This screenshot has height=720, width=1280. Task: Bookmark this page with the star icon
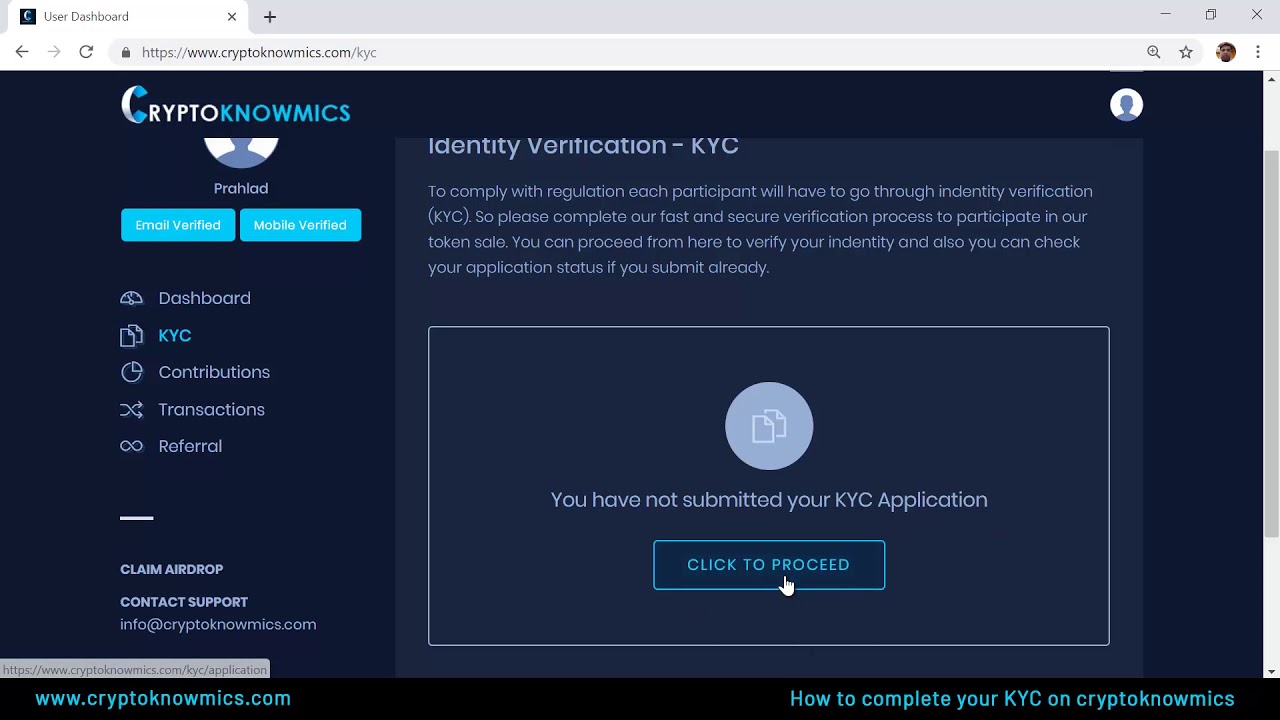pyautogui.click(x=1186, y=52)
